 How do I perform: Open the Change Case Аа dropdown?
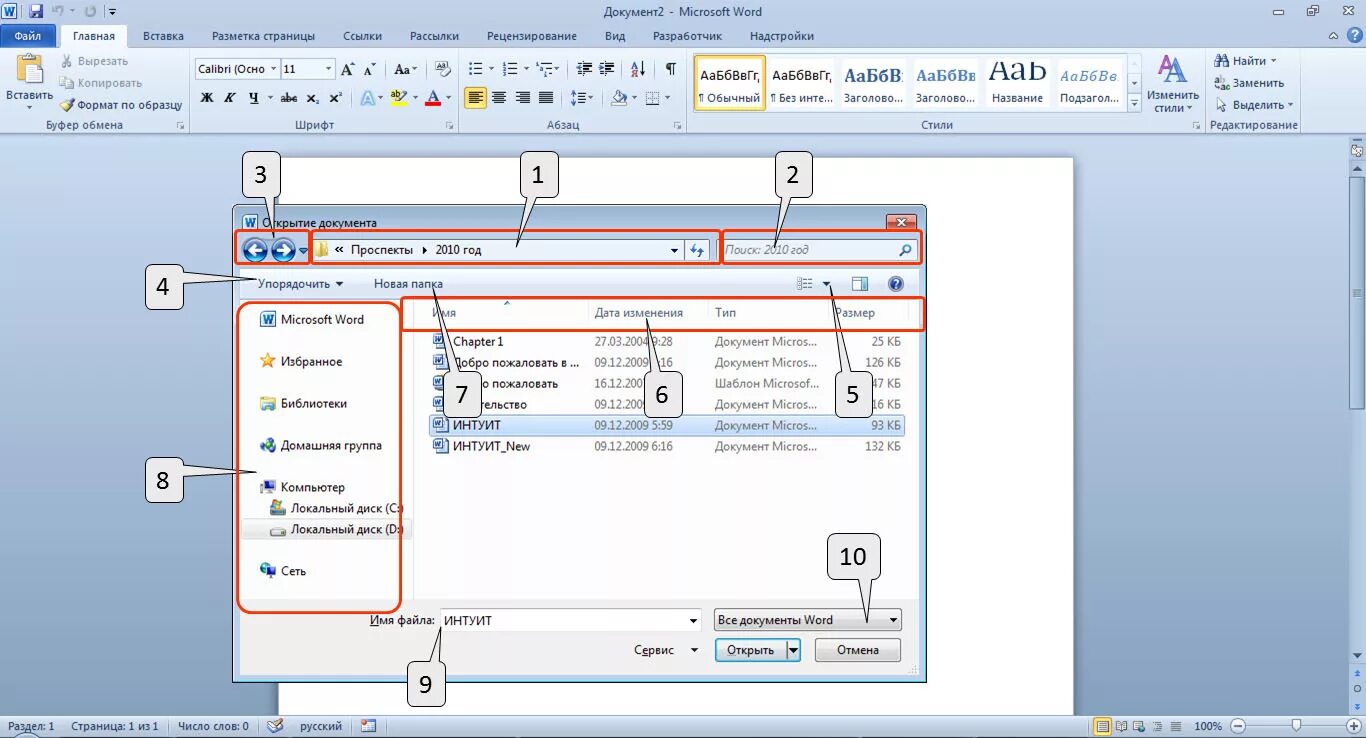(x=405, y=69)
